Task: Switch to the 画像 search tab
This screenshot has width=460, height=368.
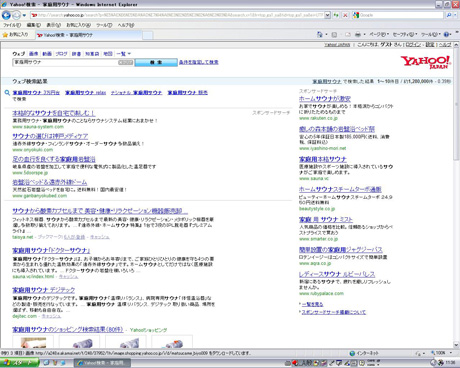Action: (x=33, y=54)
